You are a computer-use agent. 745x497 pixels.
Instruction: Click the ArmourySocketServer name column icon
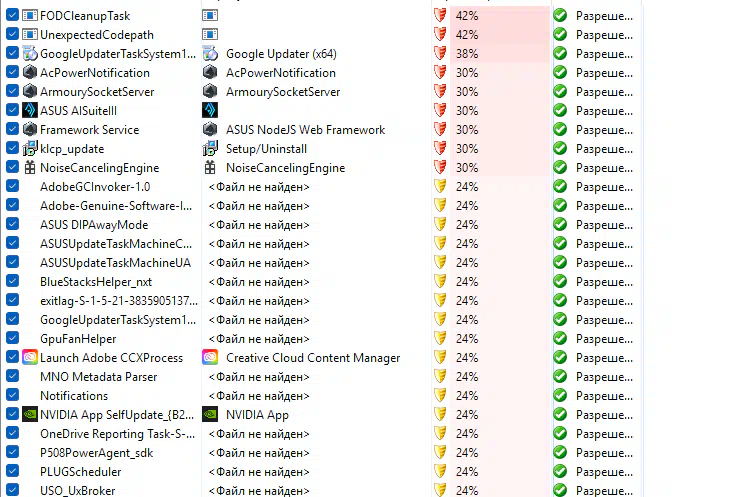[x=29, y=92]
